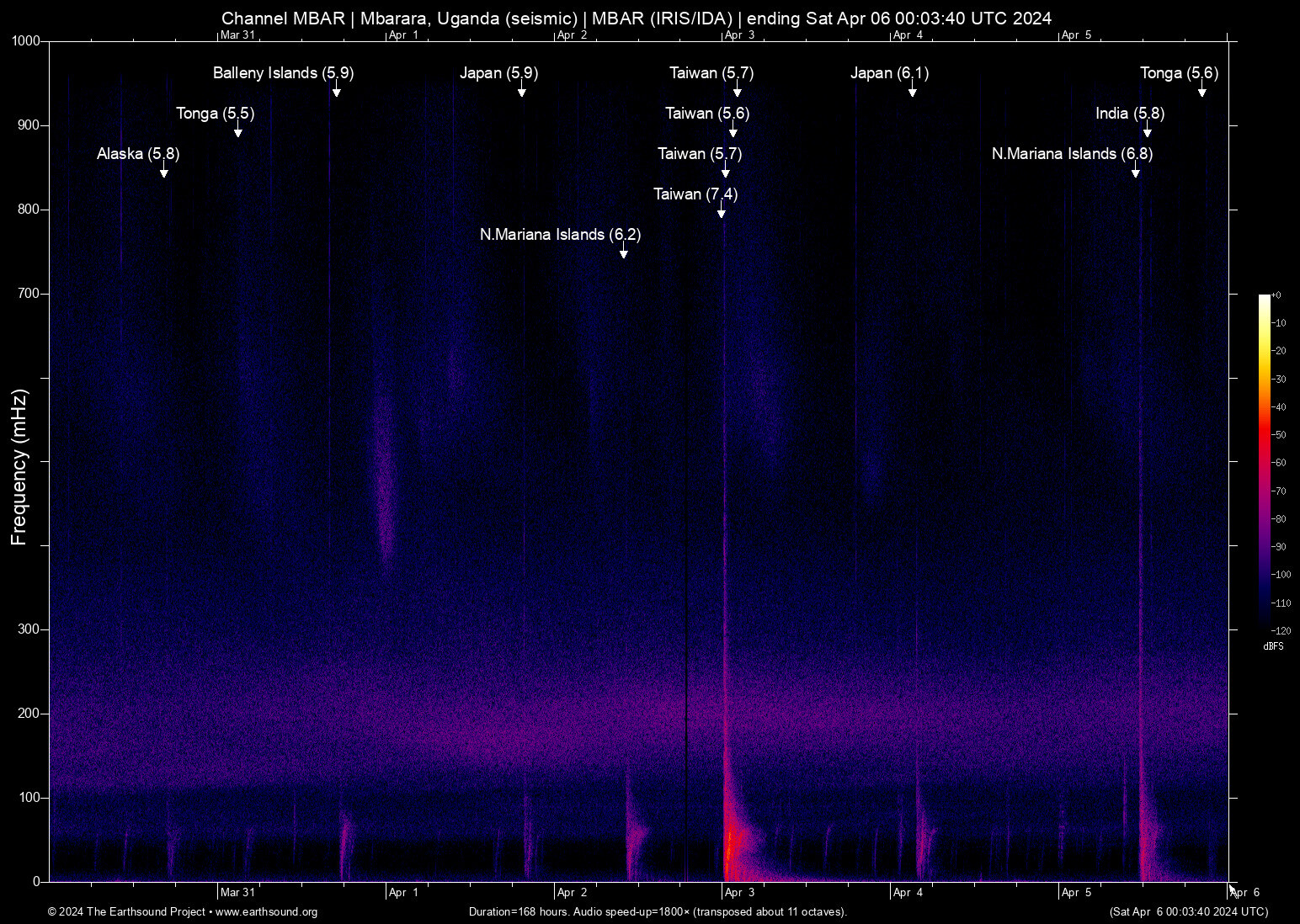Select the arrow under Balleny Islands (5.9)
The width and height of the screenshot is (1300, 924).
click(x=337, y=92)
